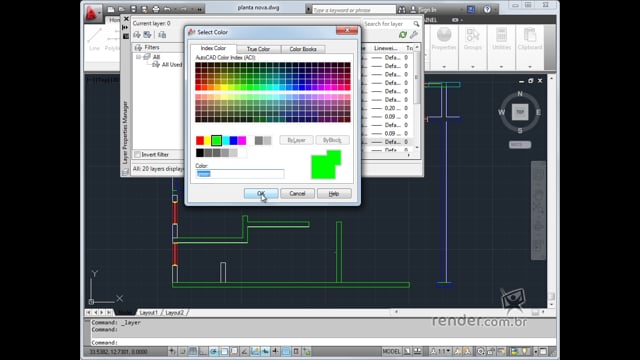
Task: Click the Color name input field
Action: [x=240, y=174]
